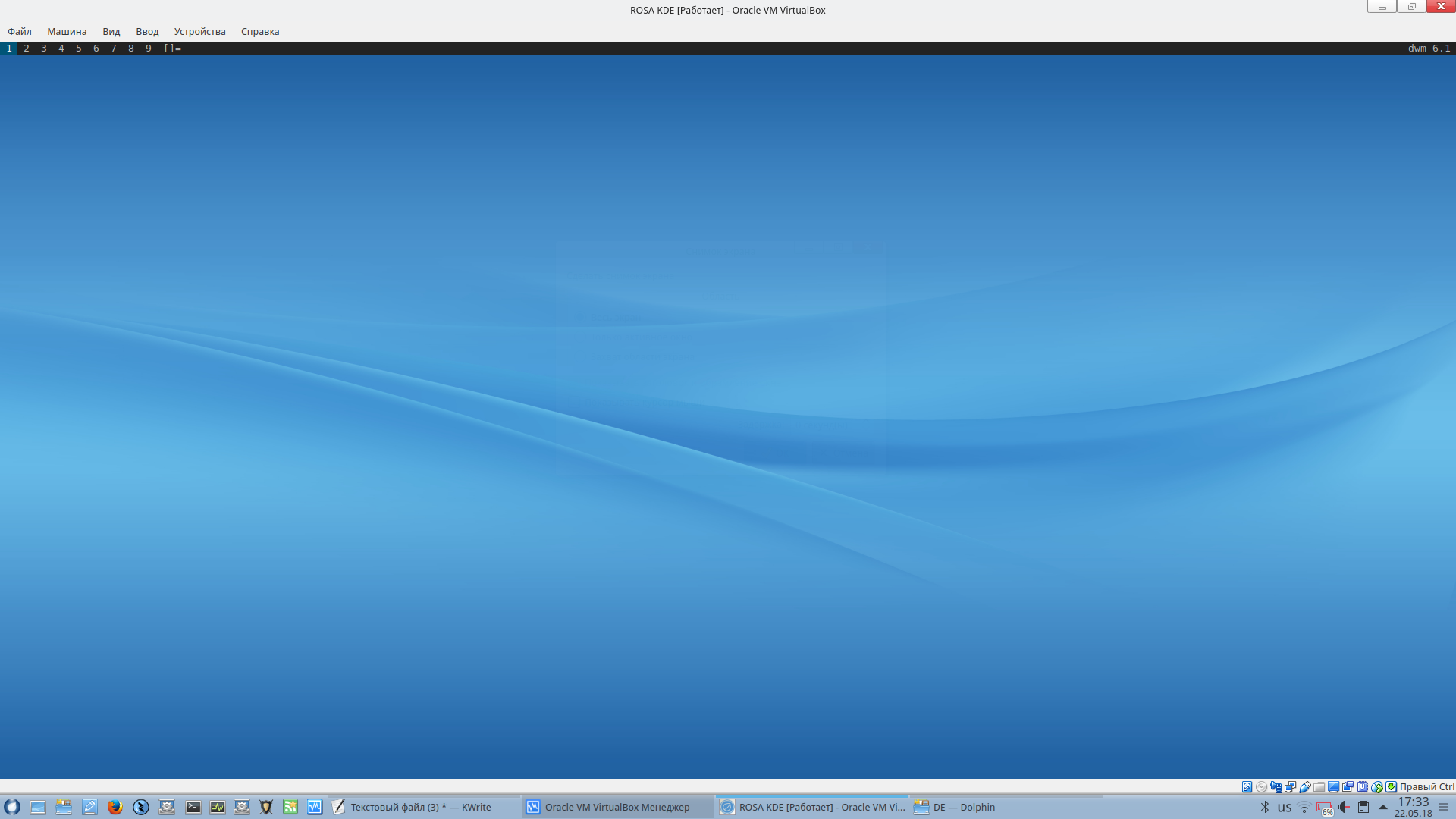Click the system monitor launcher icon
The height and width of the screenshot is (819, 1456).
click(x=218, y=807)
